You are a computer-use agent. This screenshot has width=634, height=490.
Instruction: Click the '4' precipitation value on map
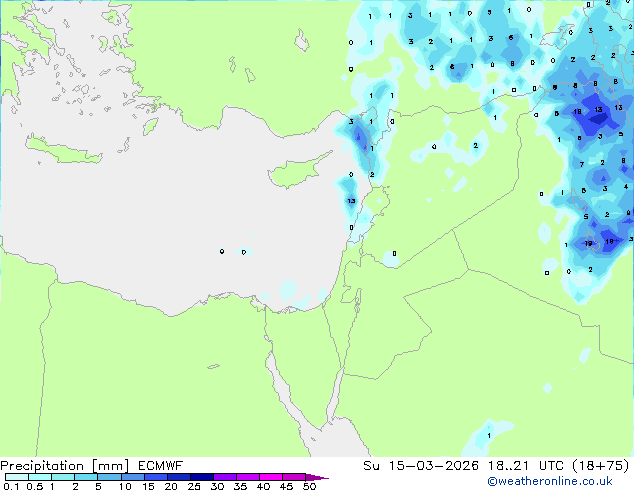coord(626,187)
